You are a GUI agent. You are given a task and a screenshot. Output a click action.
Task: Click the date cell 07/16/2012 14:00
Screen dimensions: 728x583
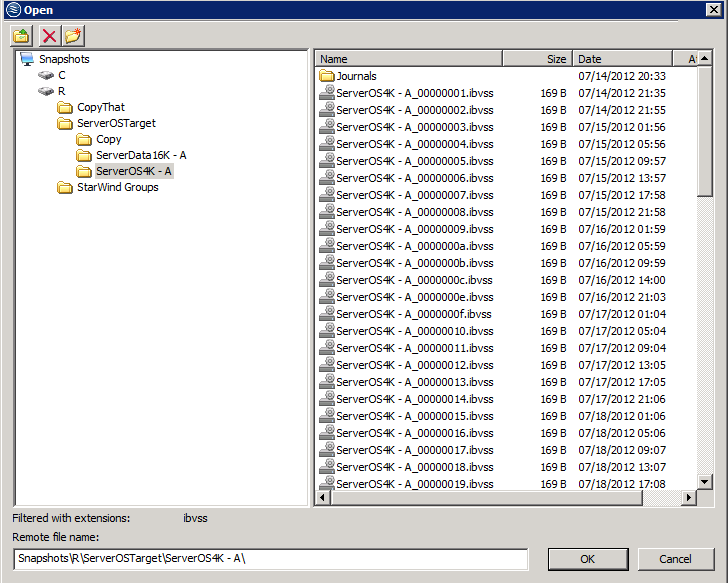coord(622,280)
